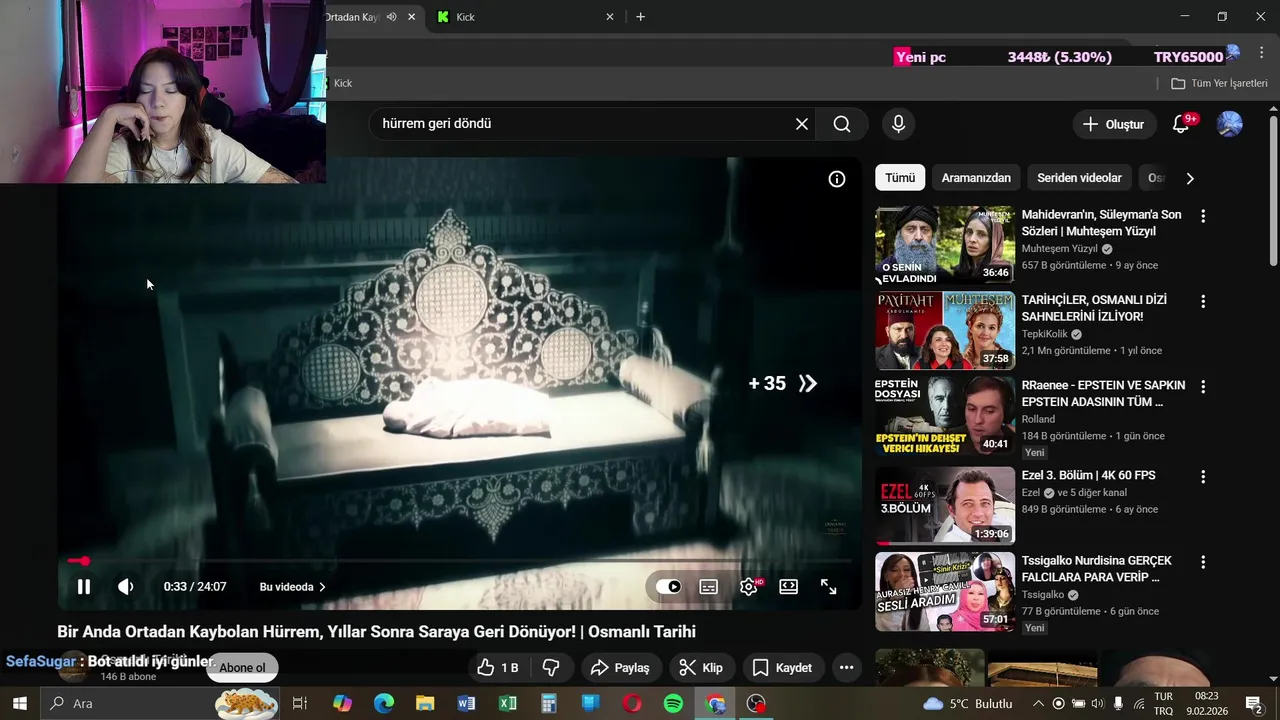Skip forward using double chevron overlay
The width and height of the screenshot is (1280, 720).
808,383
